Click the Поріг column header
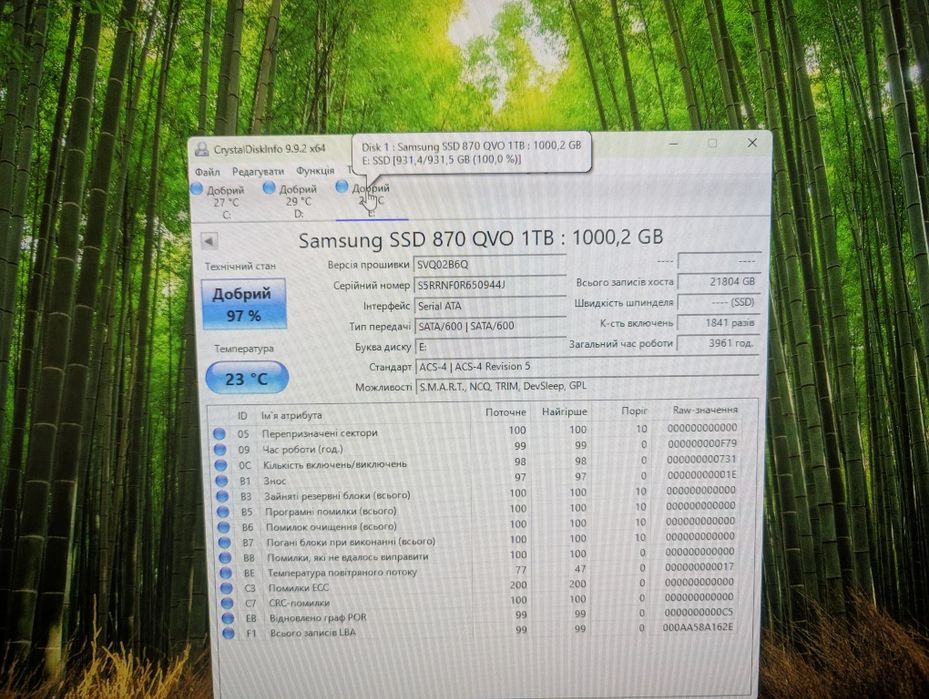Screen dimensions: 929x699 click(x=634, y=410)
